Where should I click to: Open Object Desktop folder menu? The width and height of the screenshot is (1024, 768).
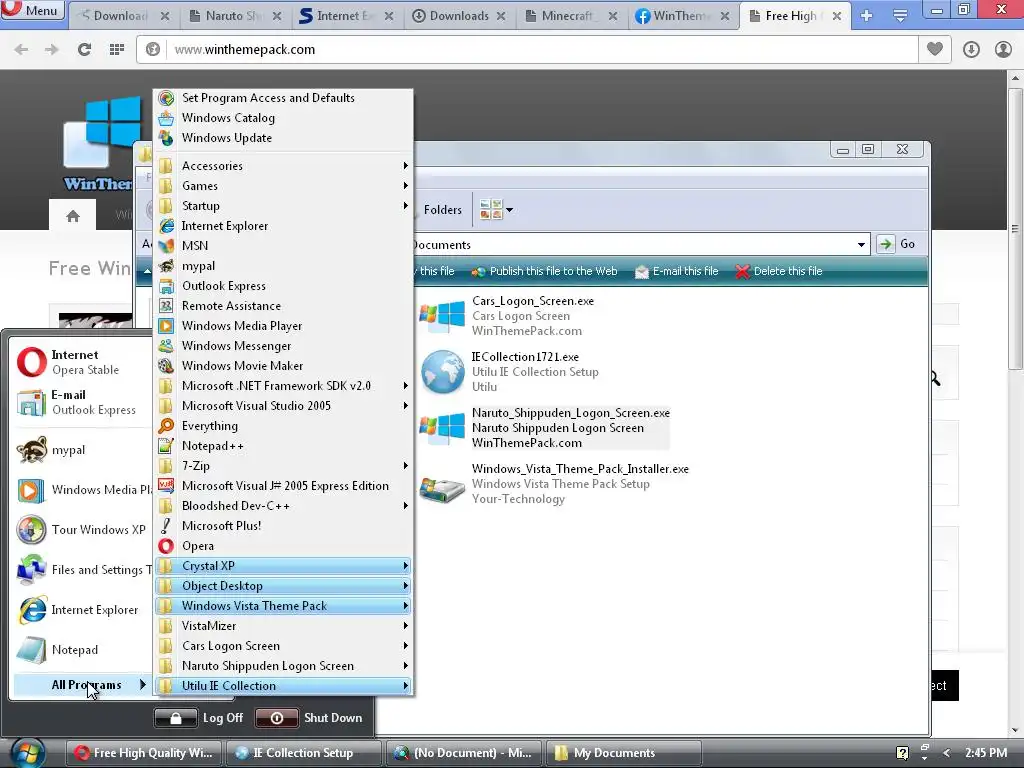(x=283, y=586)
